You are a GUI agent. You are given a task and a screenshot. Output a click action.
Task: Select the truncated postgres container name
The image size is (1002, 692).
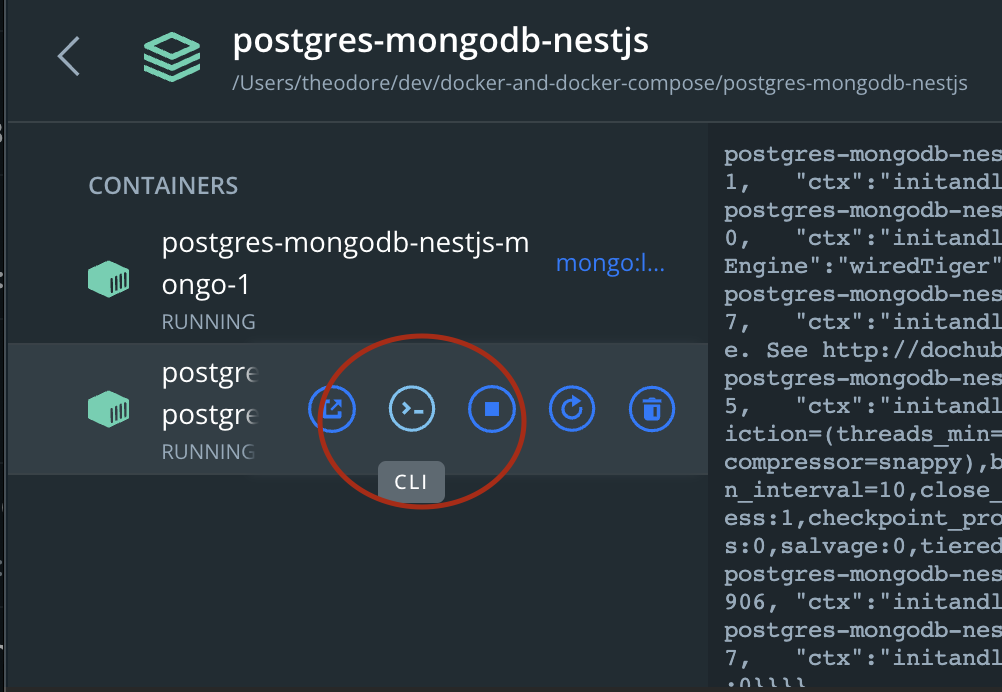210,394
